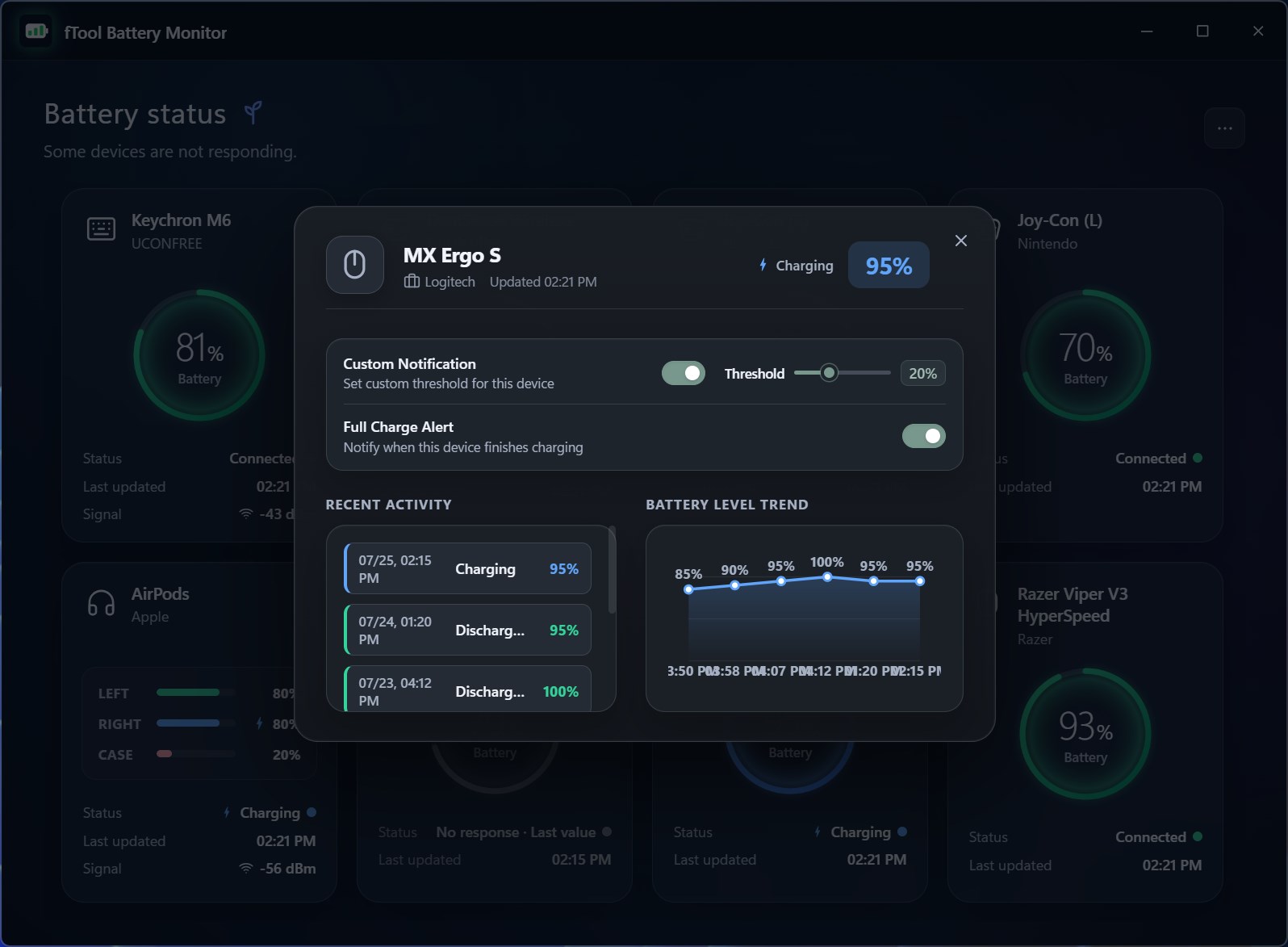
Task: Minimize the fTool Battery Monitor window
Action: click(1147, 31)
